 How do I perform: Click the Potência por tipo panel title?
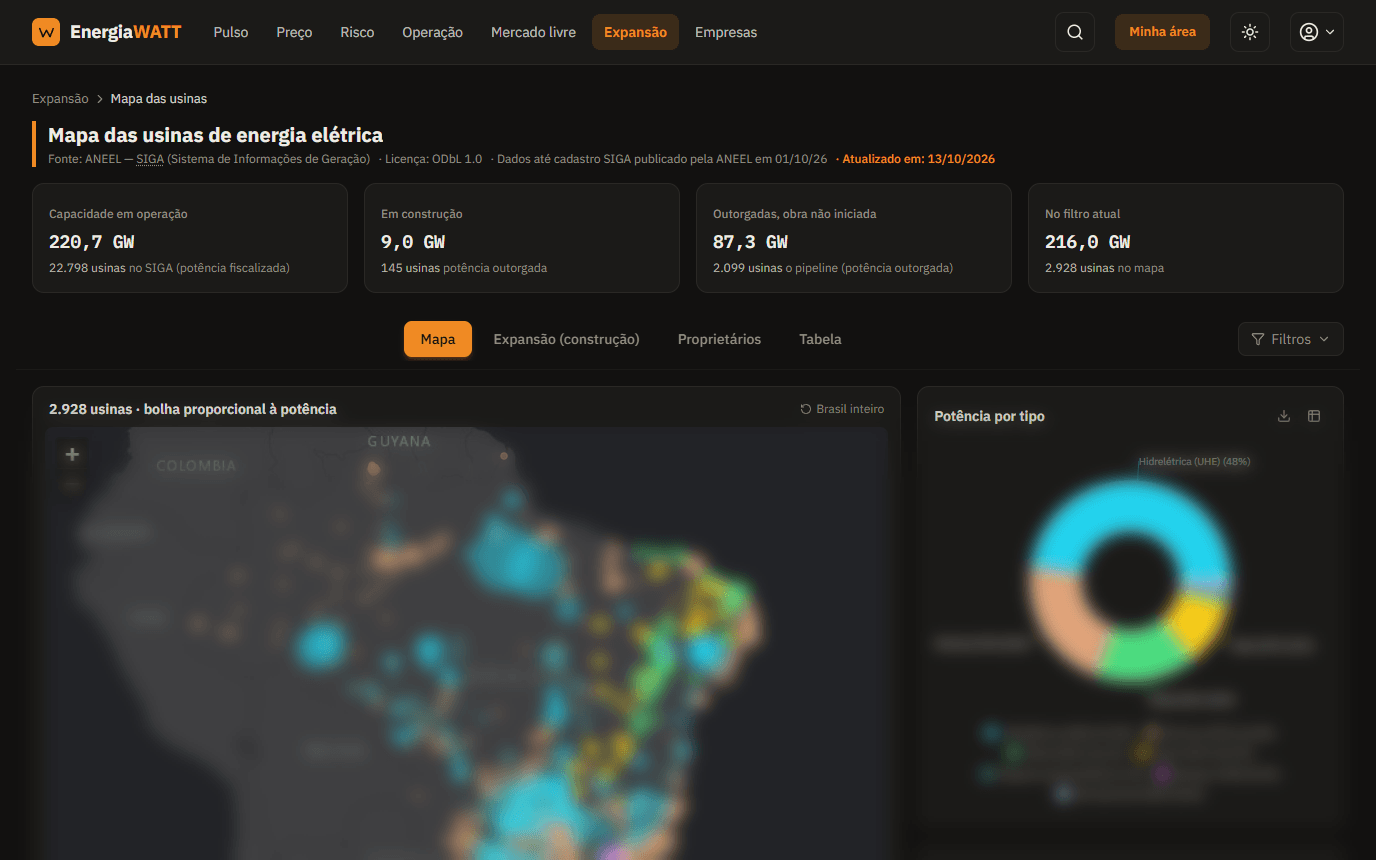[x=989, y=416]
